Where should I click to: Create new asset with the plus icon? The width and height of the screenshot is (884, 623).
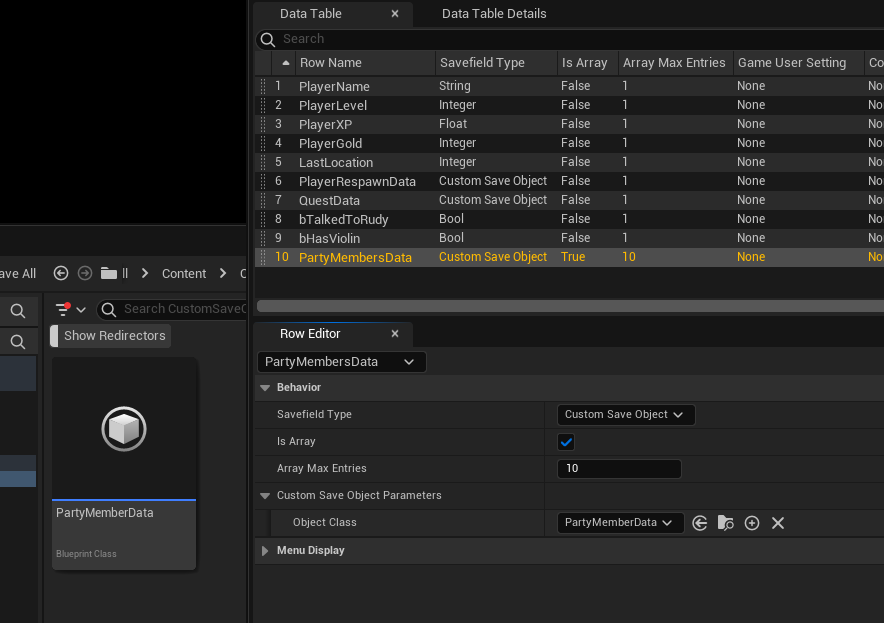752,523
